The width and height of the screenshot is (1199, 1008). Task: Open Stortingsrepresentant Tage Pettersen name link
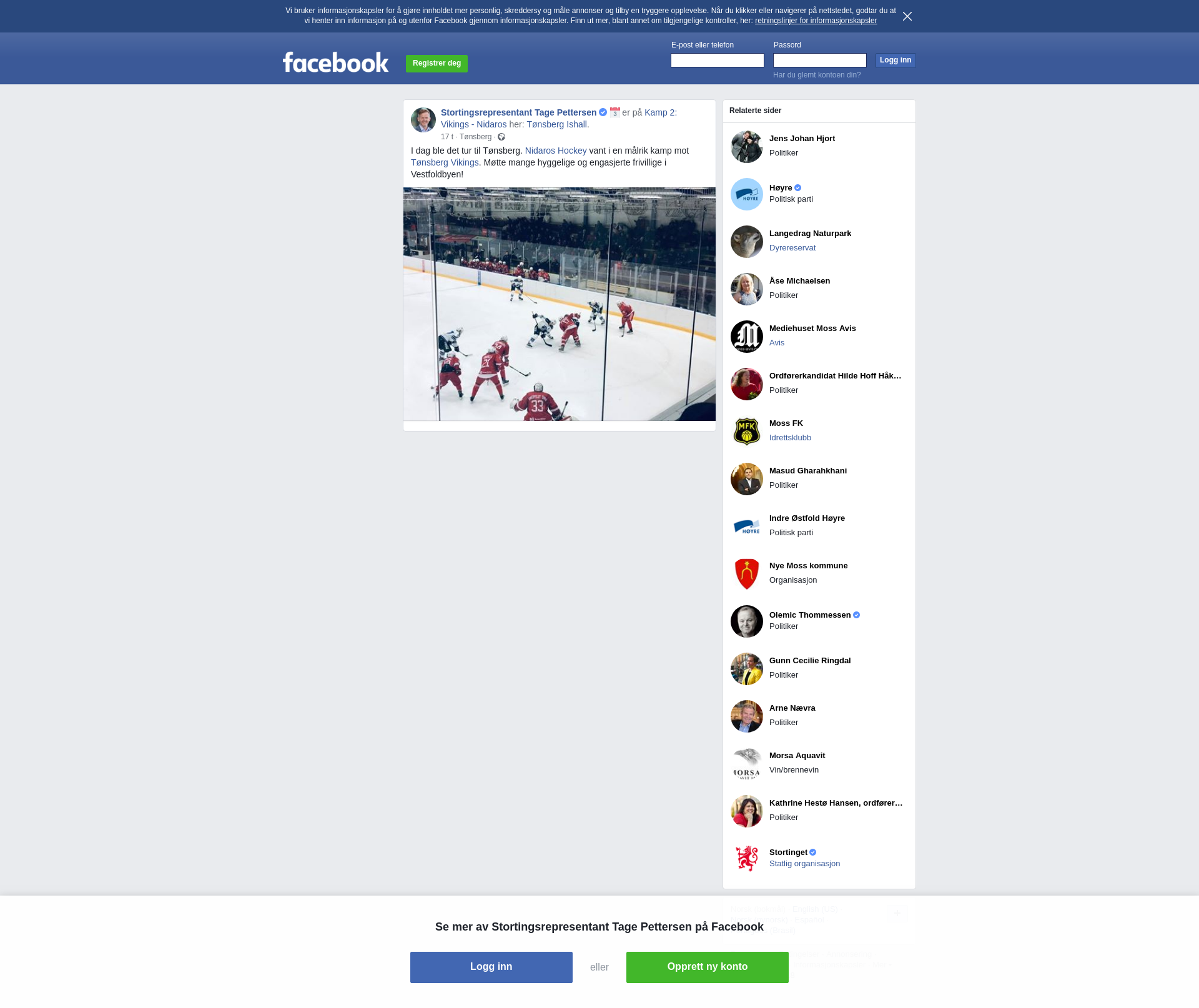pyautogui.click(x=518, y=112)
